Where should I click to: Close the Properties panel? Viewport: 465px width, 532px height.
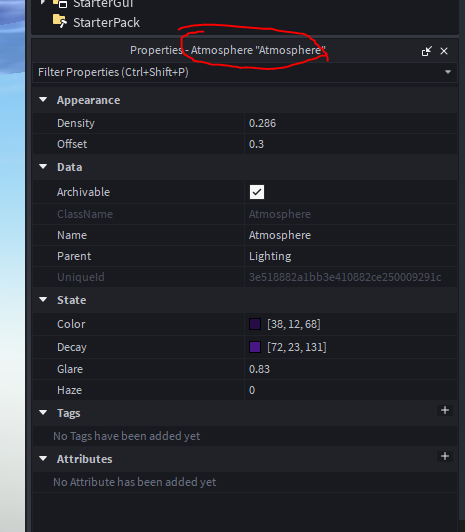click(444, 51)
